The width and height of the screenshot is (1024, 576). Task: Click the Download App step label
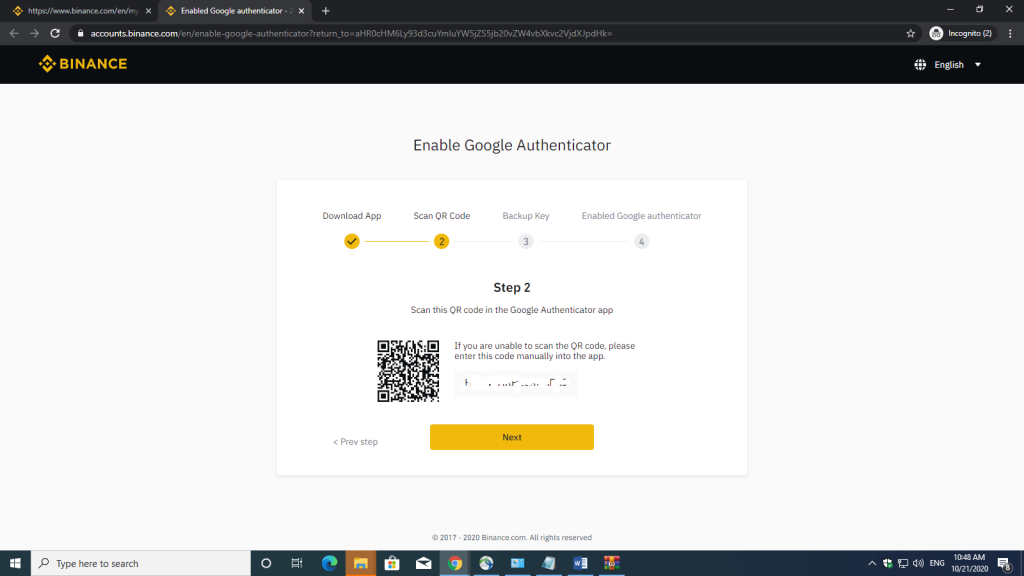(x=351, y=216)
